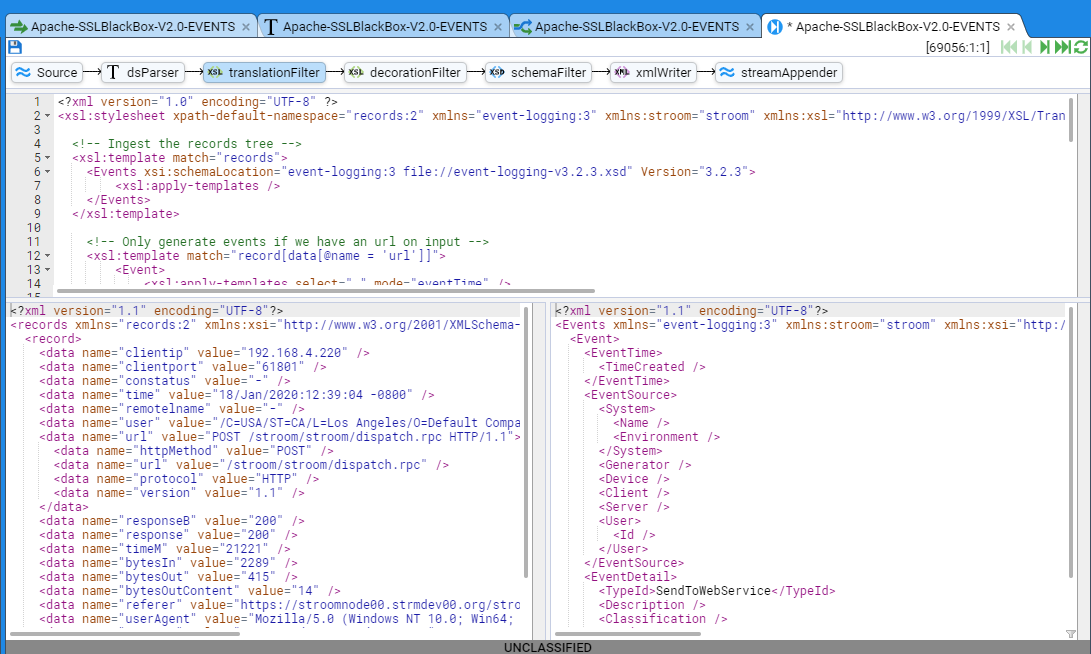Screen dimensions: 1091x654
Task: Close the active stepping tab
Action: [1011, 28]
